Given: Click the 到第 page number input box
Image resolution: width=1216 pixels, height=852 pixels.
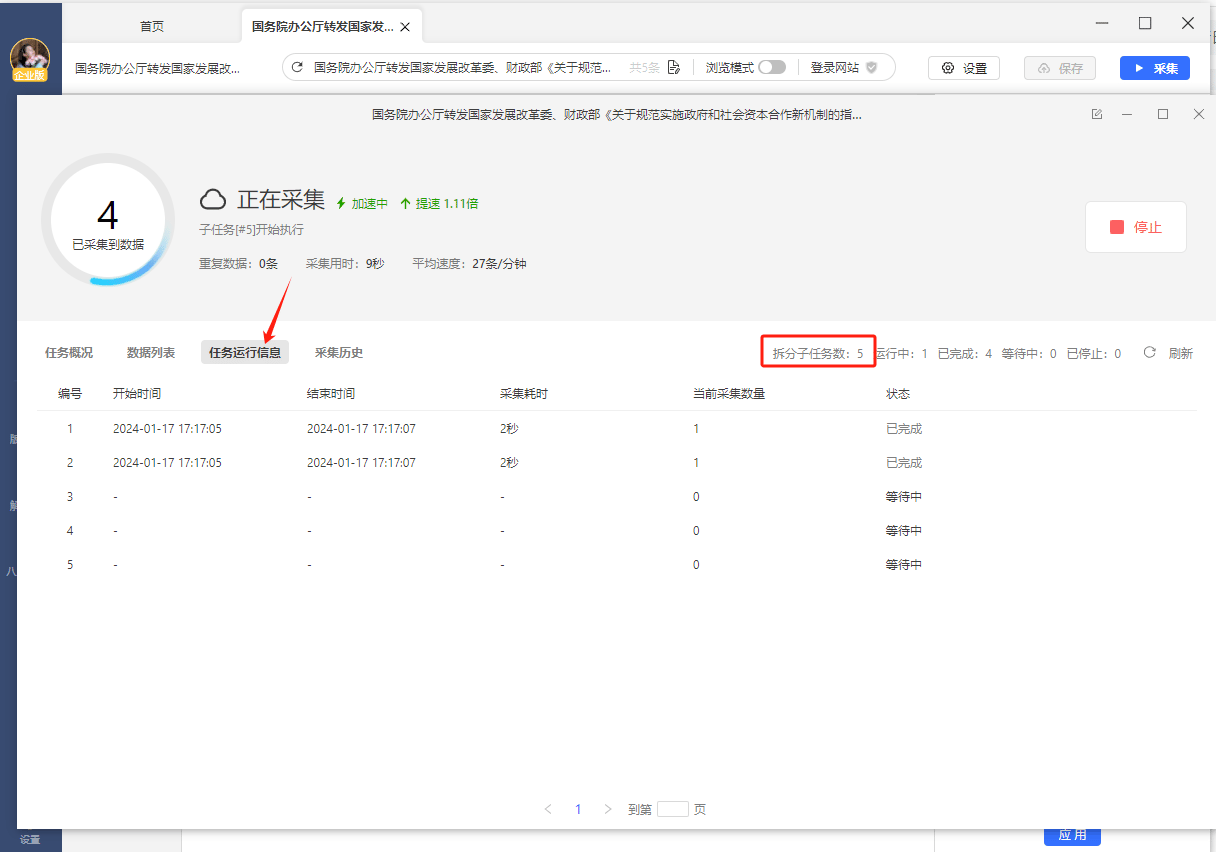Looking at the screenshot, I should pyautogui.click(x=673, y=810).
